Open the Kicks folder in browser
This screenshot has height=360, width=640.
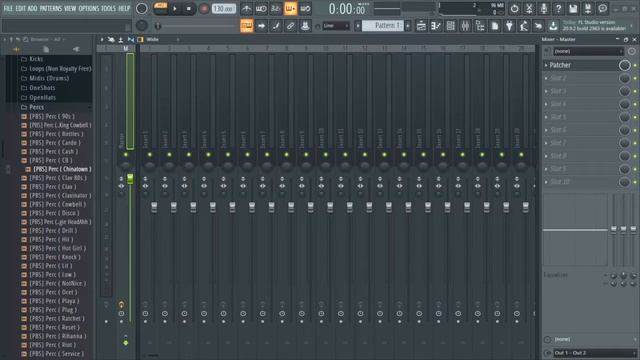tap(36, 59)
